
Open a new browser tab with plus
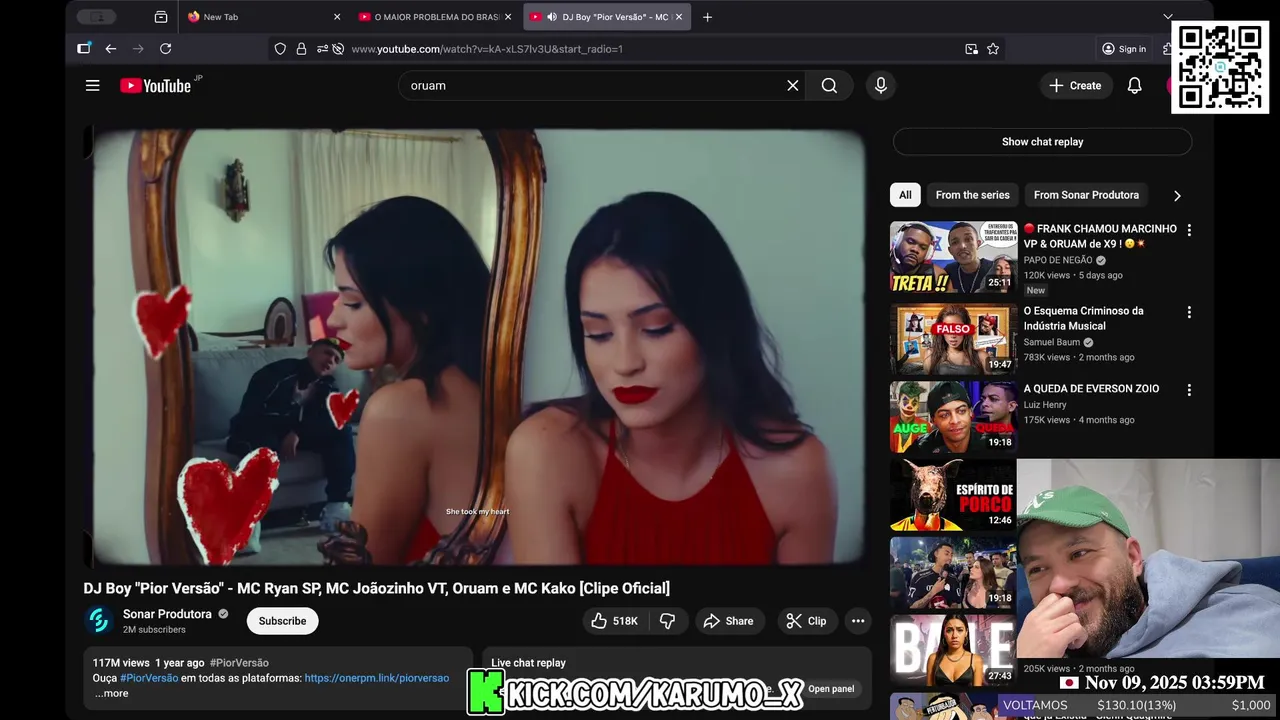707,17
